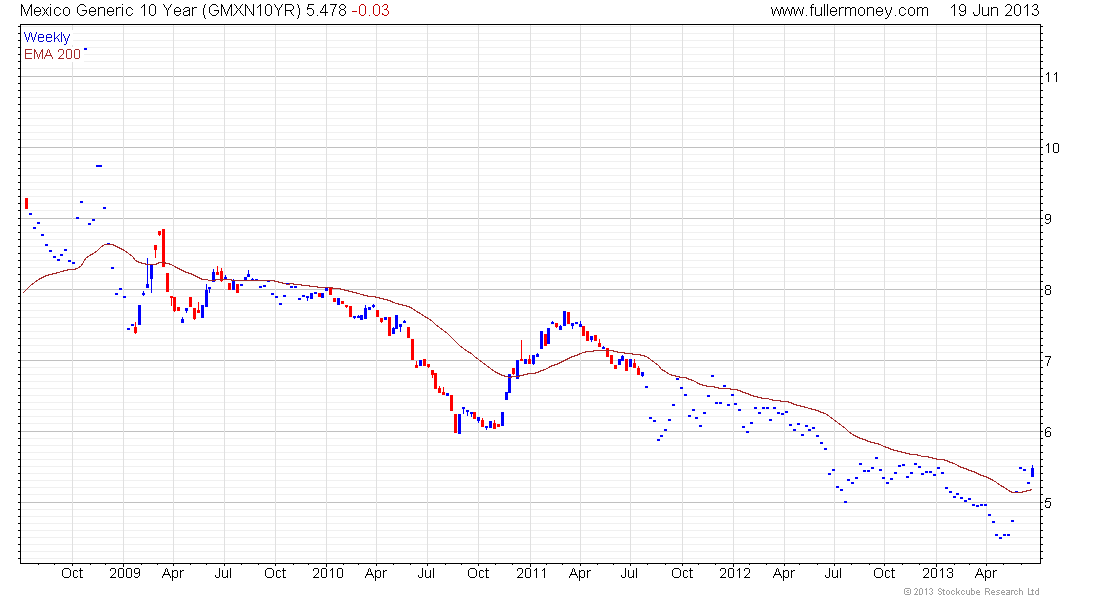Select the 'EMA 200' legend label

(53, 54)
